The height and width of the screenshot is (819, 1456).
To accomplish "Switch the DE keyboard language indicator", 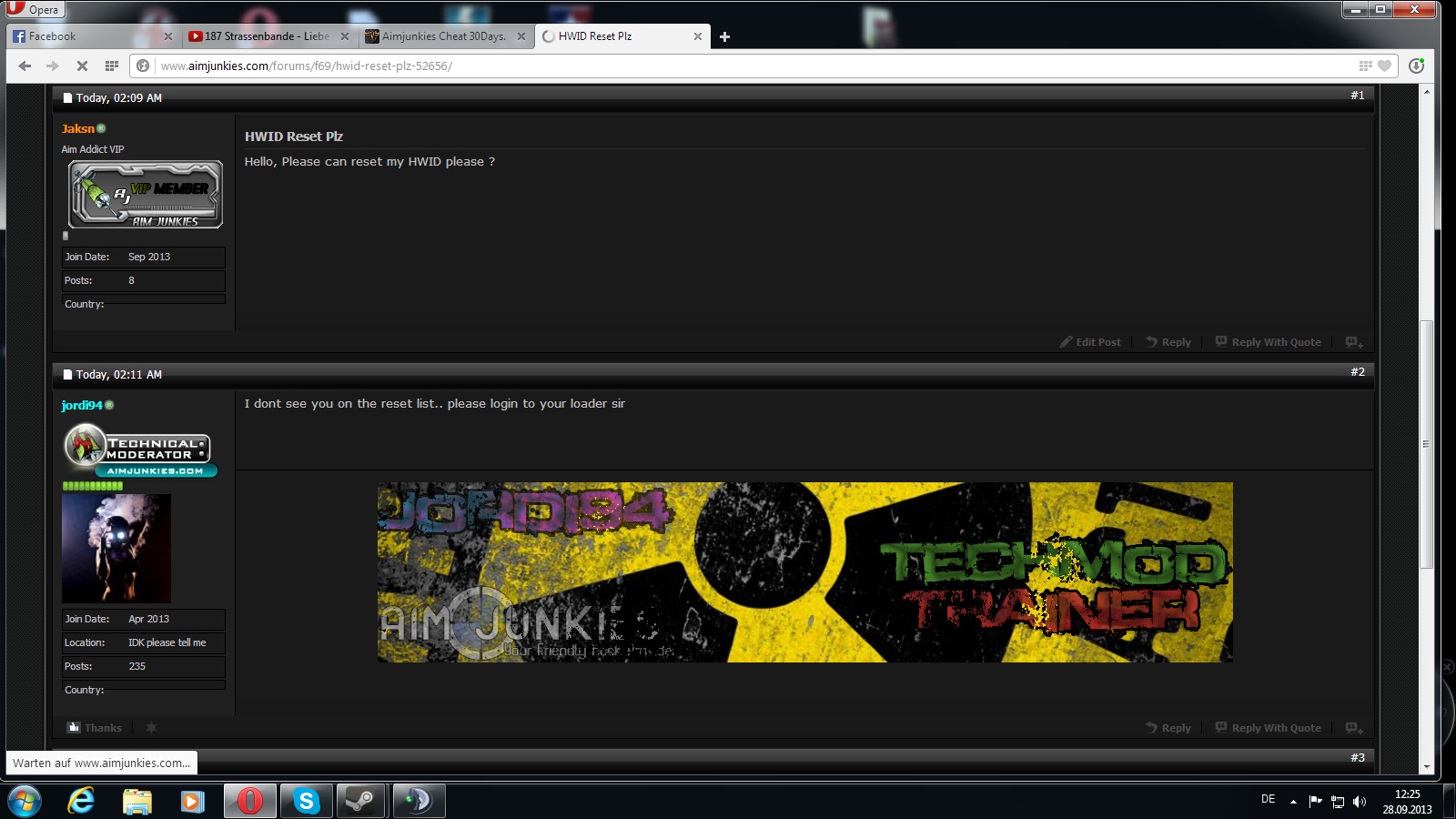I will tap(1268, 799).
